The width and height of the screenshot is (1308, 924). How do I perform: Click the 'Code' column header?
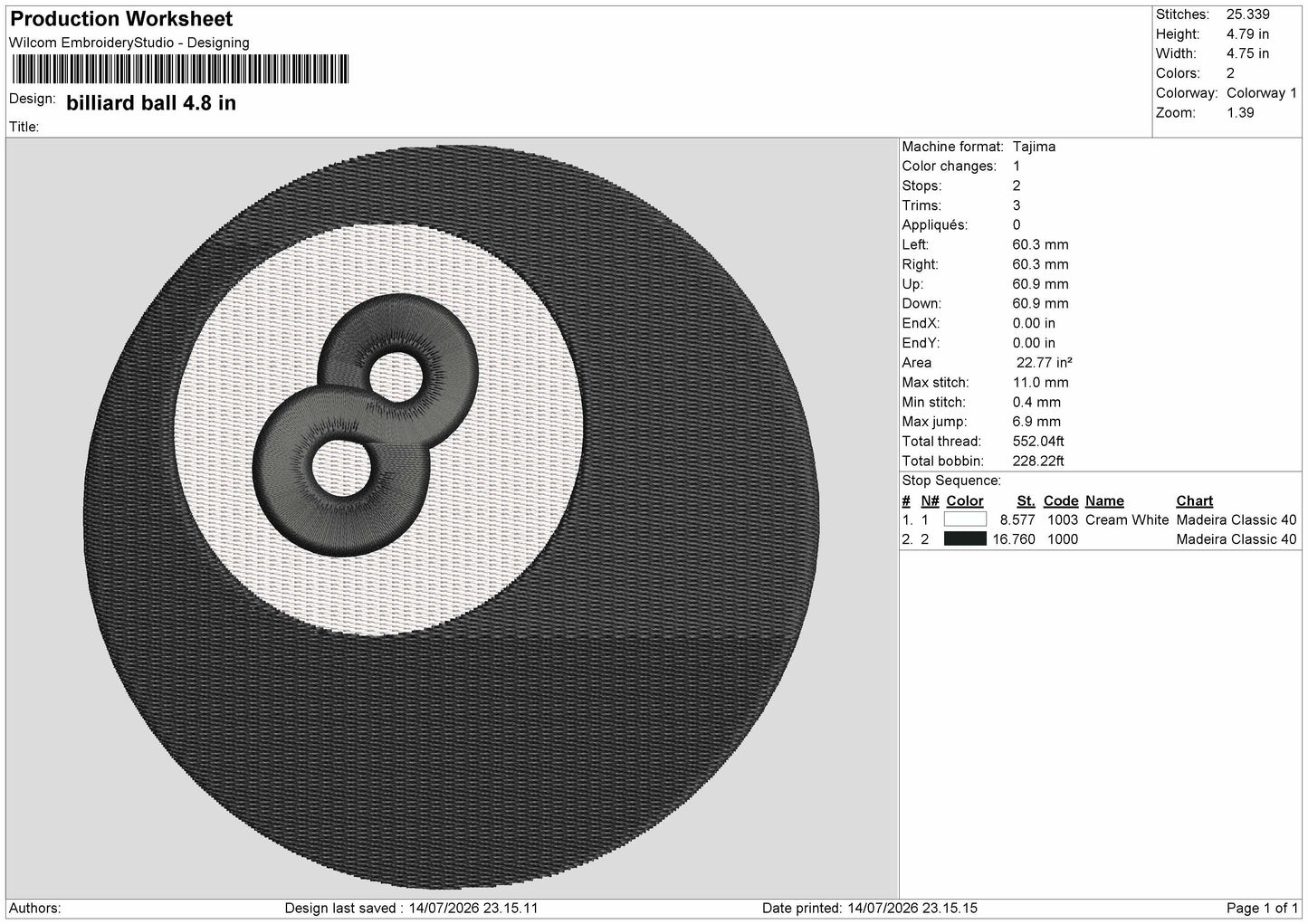click(x=1061, y=500)
